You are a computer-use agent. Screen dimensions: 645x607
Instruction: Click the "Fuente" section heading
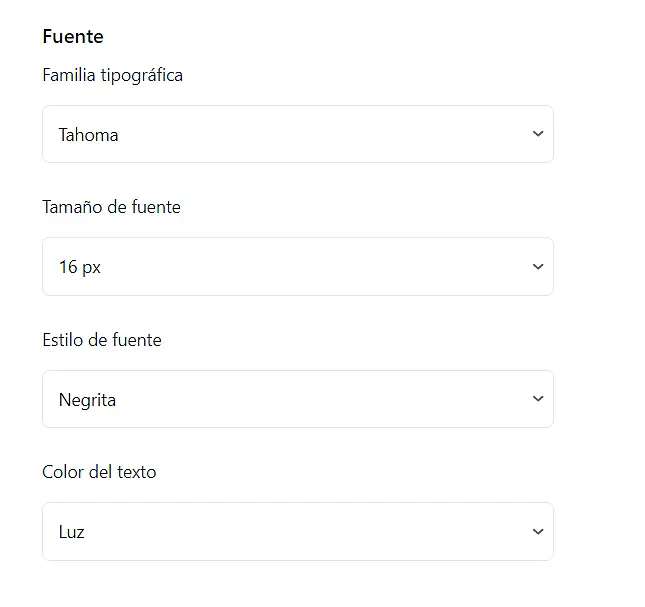point(73,37)
